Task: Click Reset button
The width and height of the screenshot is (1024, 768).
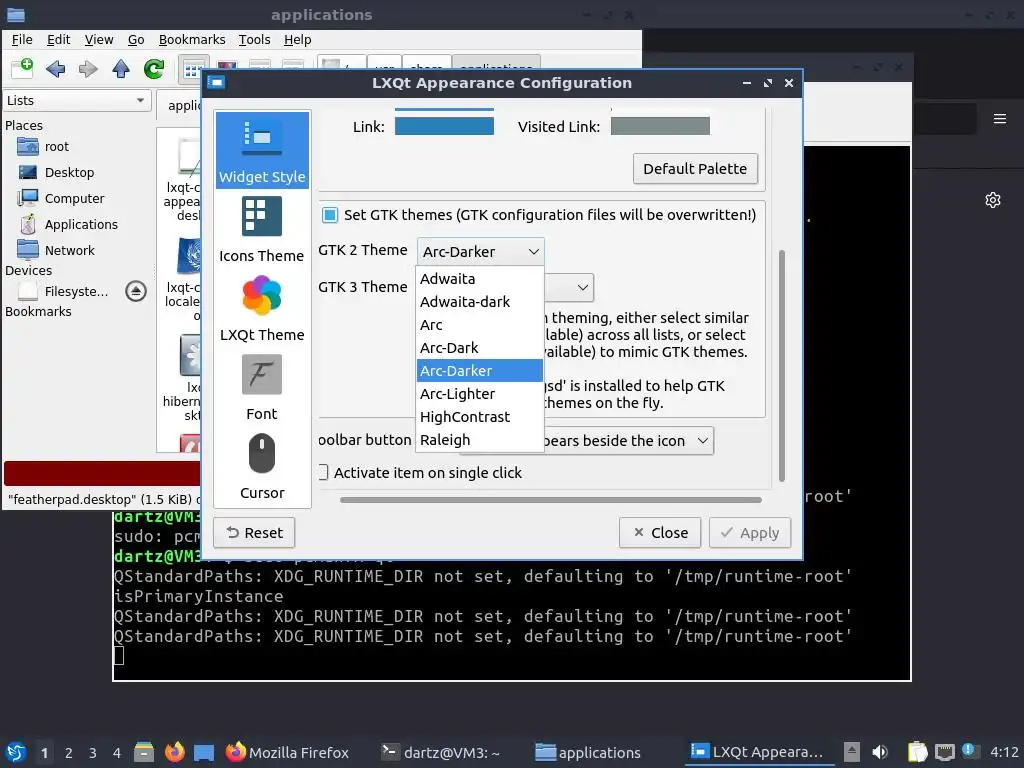Action: pos(254,533)
